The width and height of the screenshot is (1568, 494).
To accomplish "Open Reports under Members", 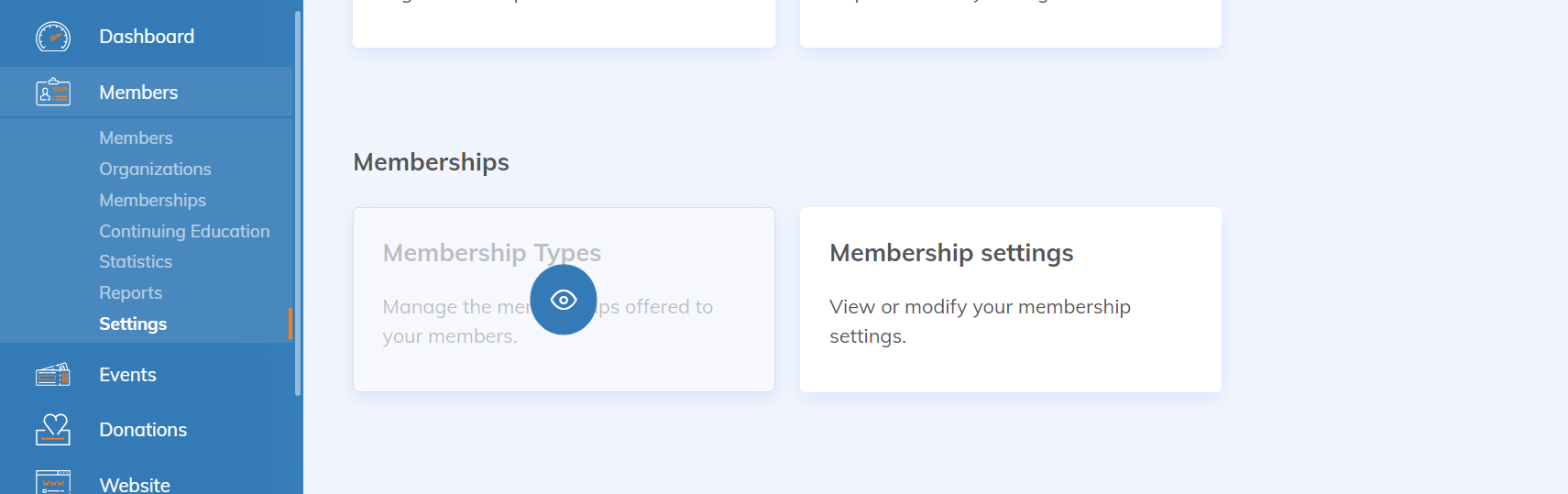I will pos(130,292).
